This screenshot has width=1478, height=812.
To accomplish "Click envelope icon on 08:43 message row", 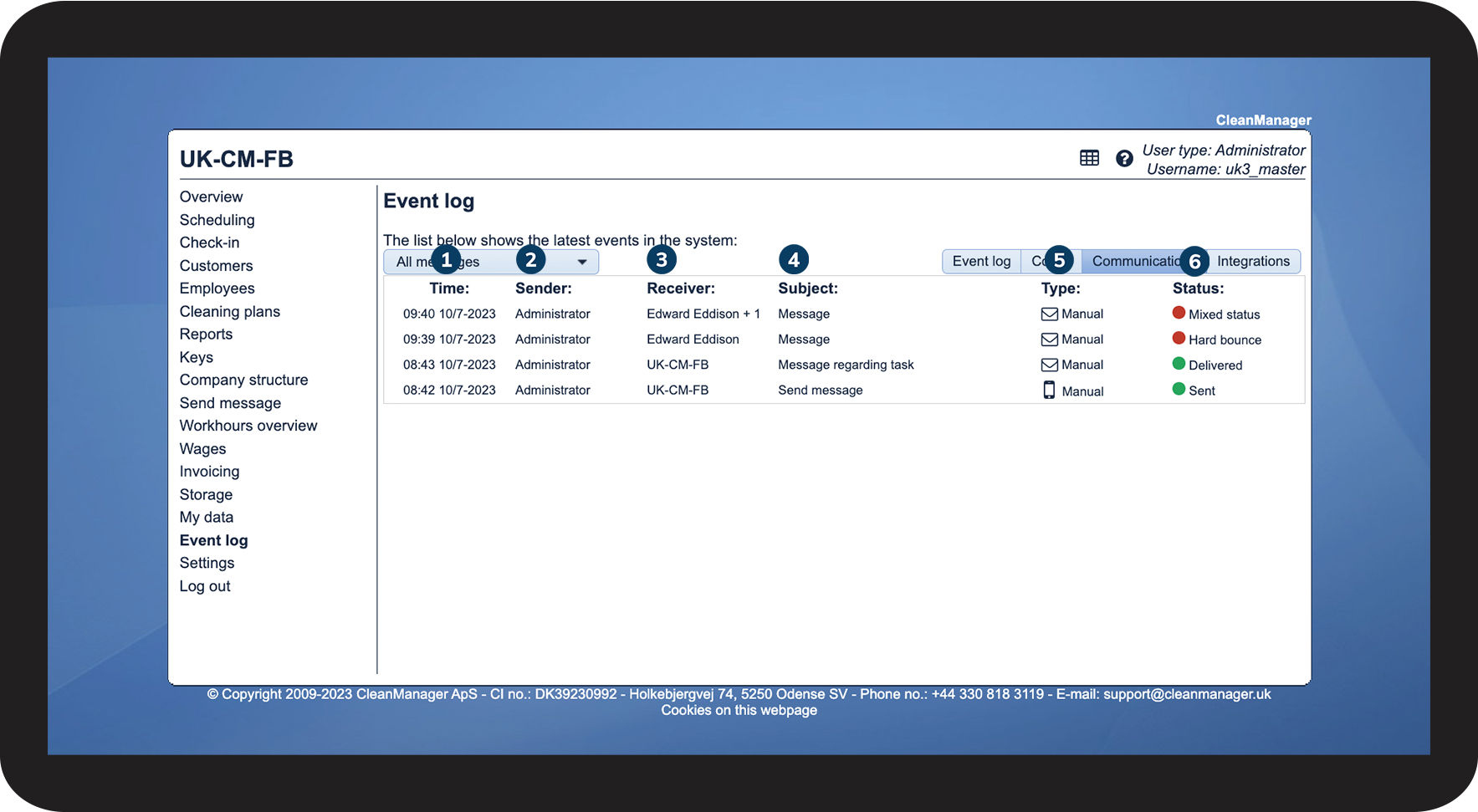I will pos(1049,365).
